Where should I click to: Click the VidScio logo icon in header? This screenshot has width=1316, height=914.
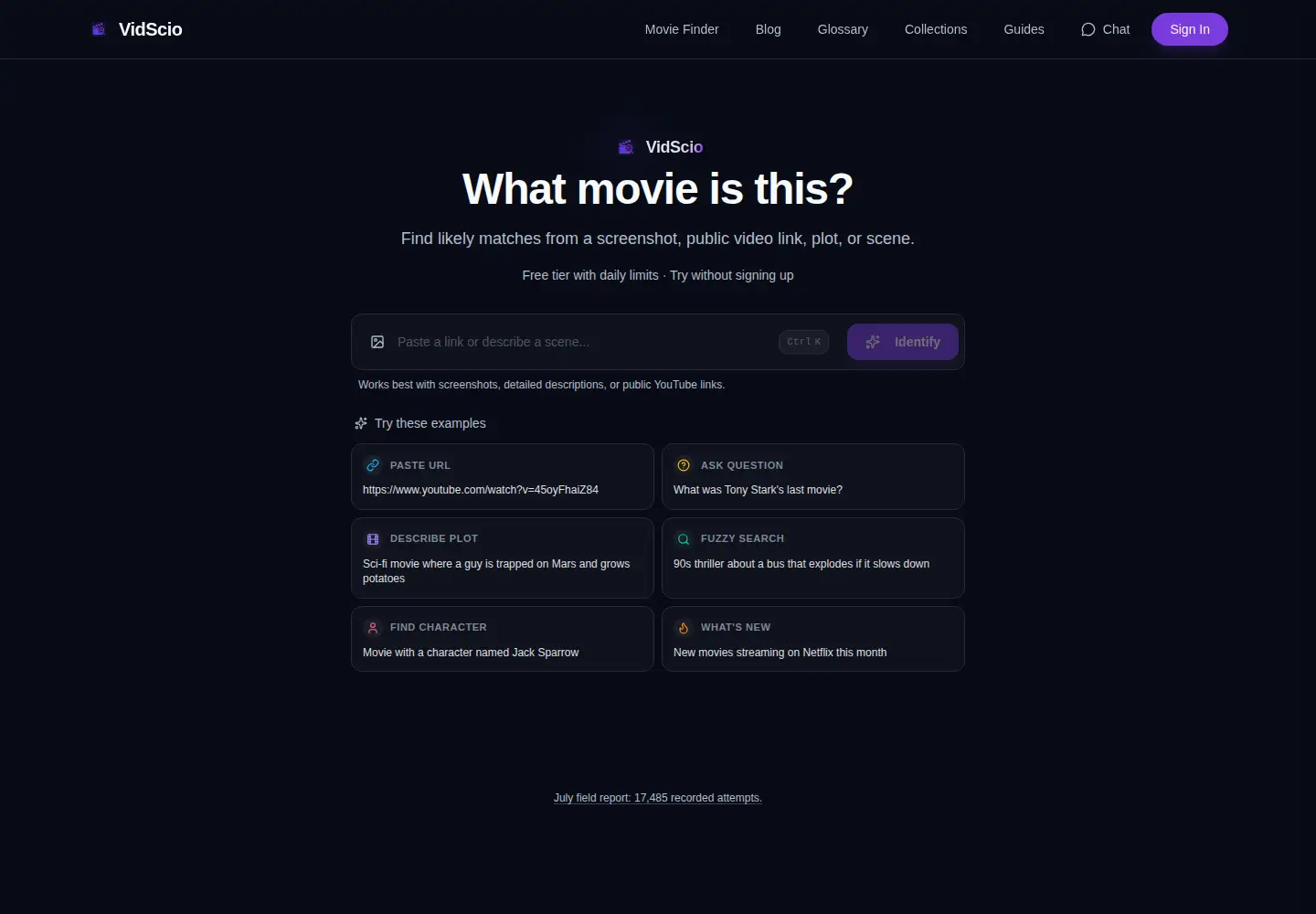tap(99, 29)
